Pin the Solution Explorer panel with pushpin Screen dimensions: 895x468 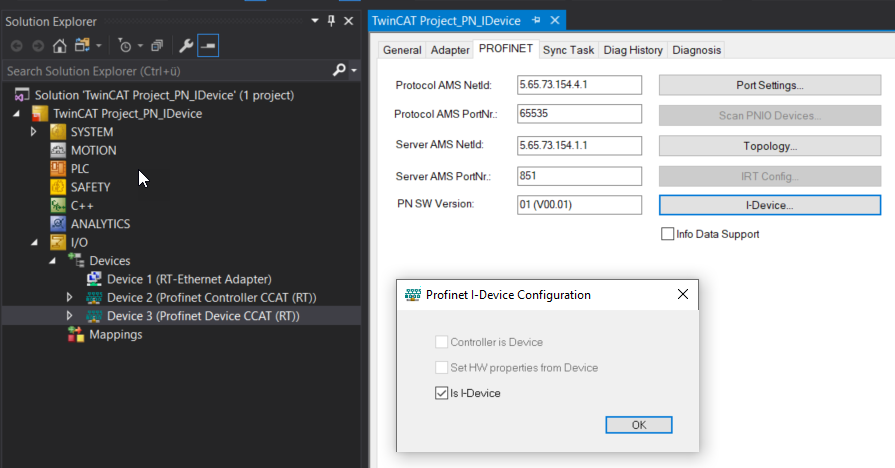point(331,21)
